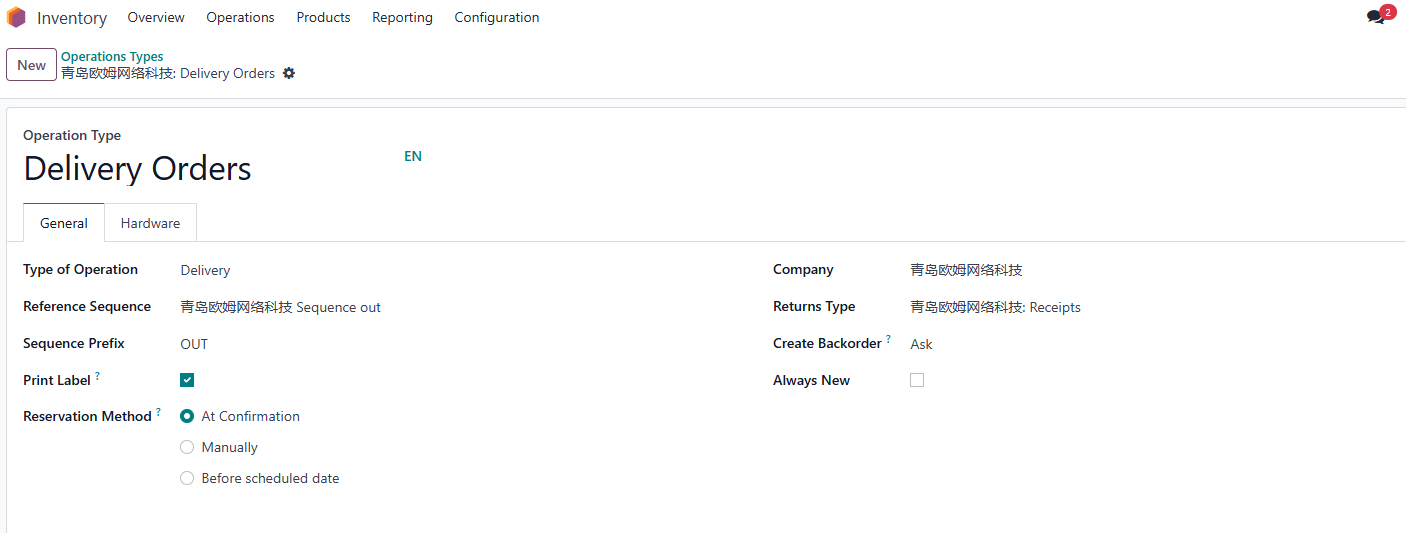Open the Create Backorder Ask dropdown
Screen dimensions: 1406x533
[1150, 344]
